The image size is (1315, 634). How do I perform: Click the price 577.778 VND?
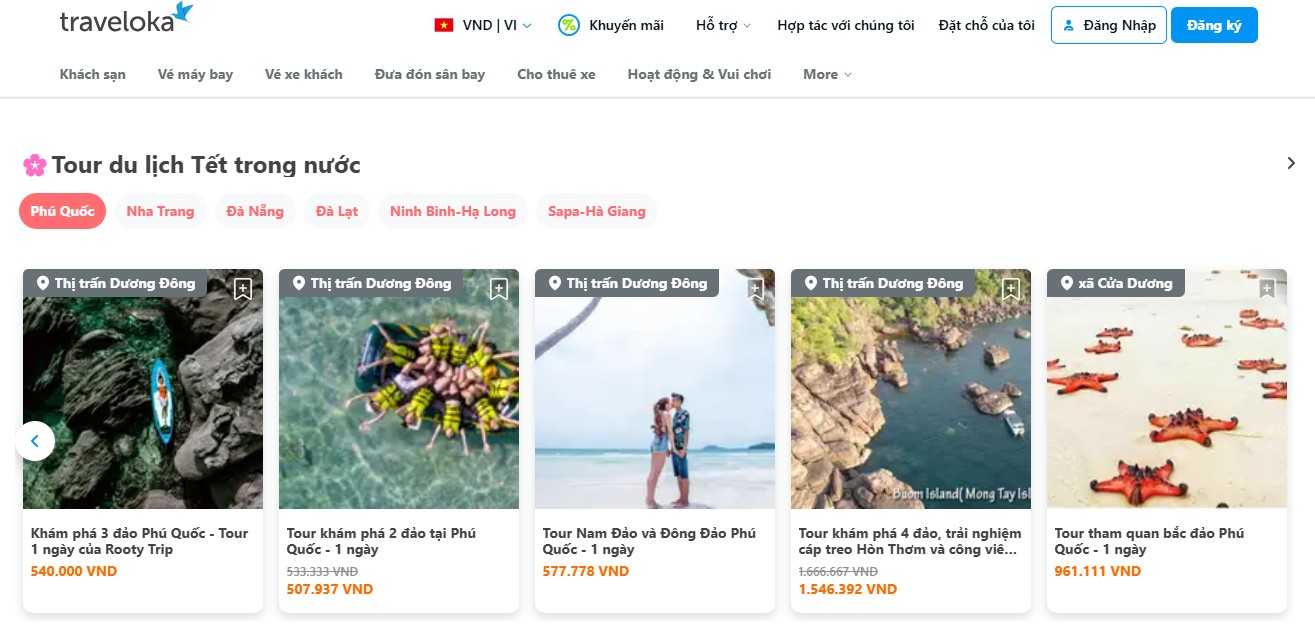pos(586,572)
